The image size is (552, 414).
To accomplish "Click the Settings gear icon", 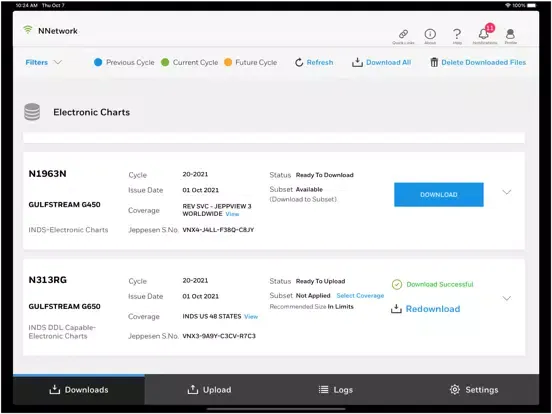I will click(455, 389).
